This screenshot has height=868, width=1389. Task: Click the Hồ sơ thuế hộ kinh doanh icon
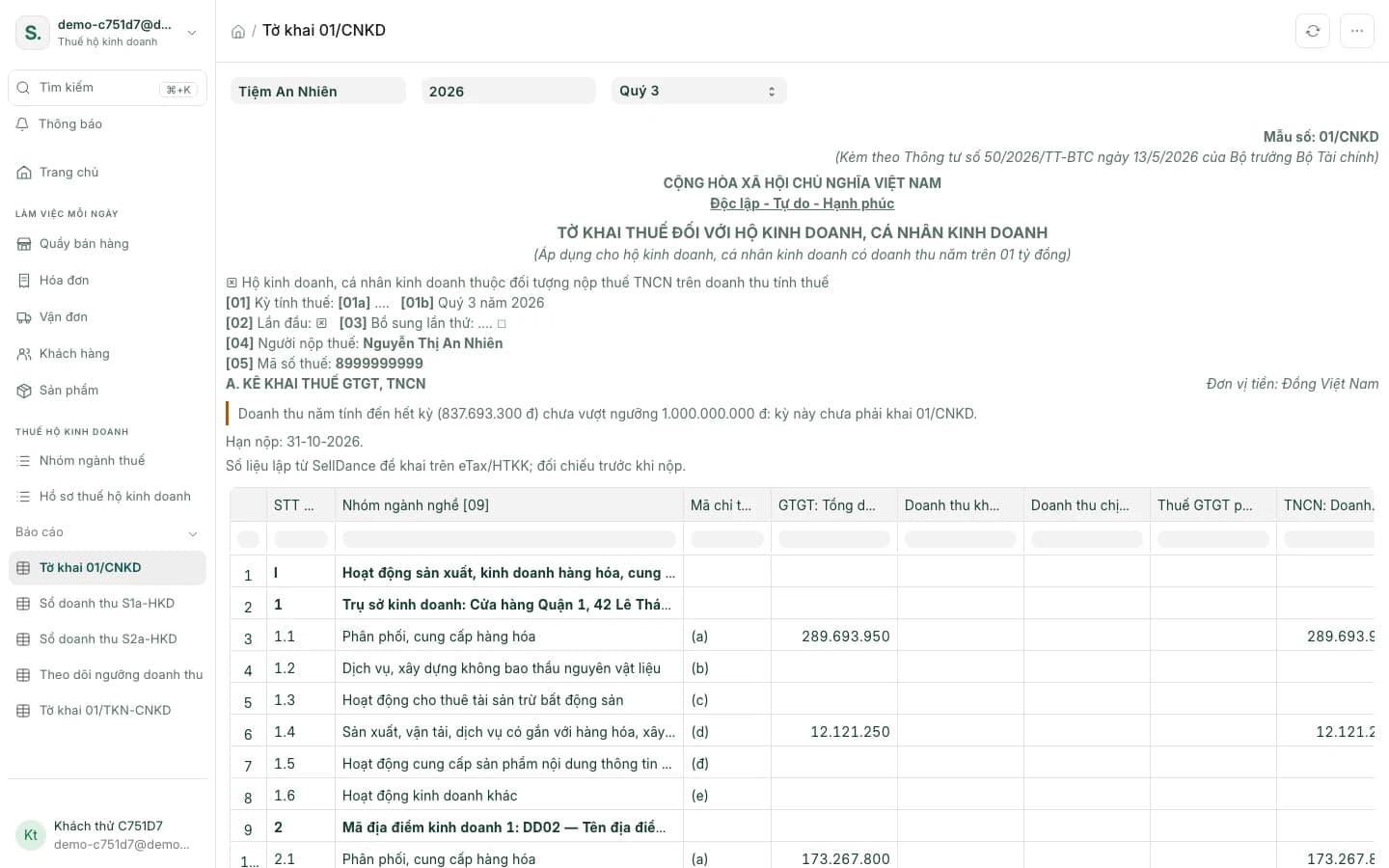24,497
